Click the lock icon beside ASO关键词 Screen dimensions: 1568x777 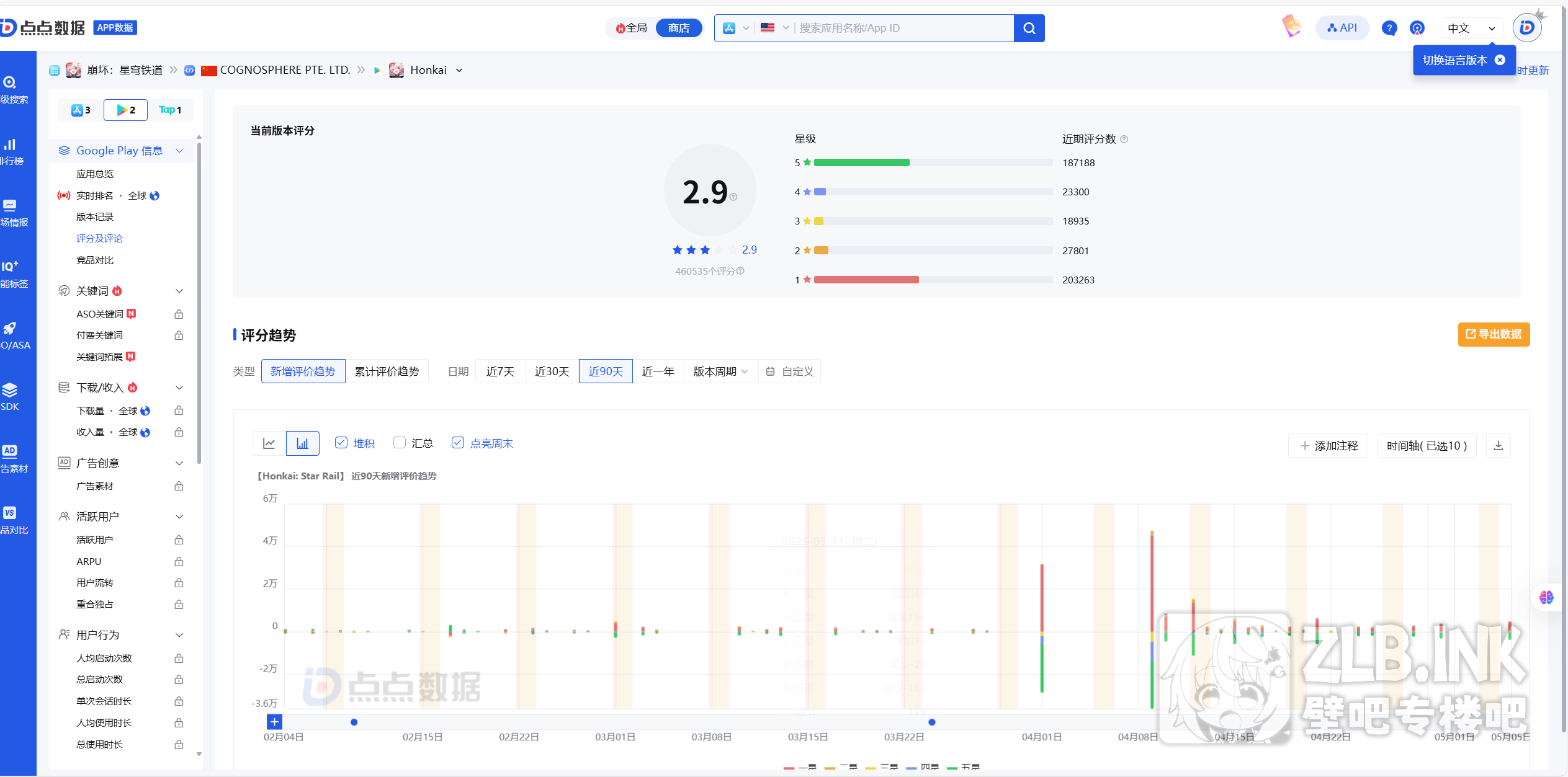[x=179, y=314]
